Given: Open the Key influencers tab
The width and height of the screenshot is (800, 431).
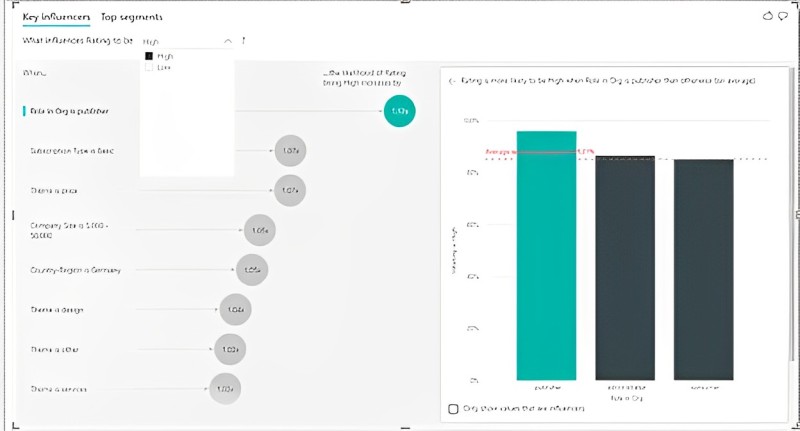Looking at the screenshot, I should [x=56, y=17].
